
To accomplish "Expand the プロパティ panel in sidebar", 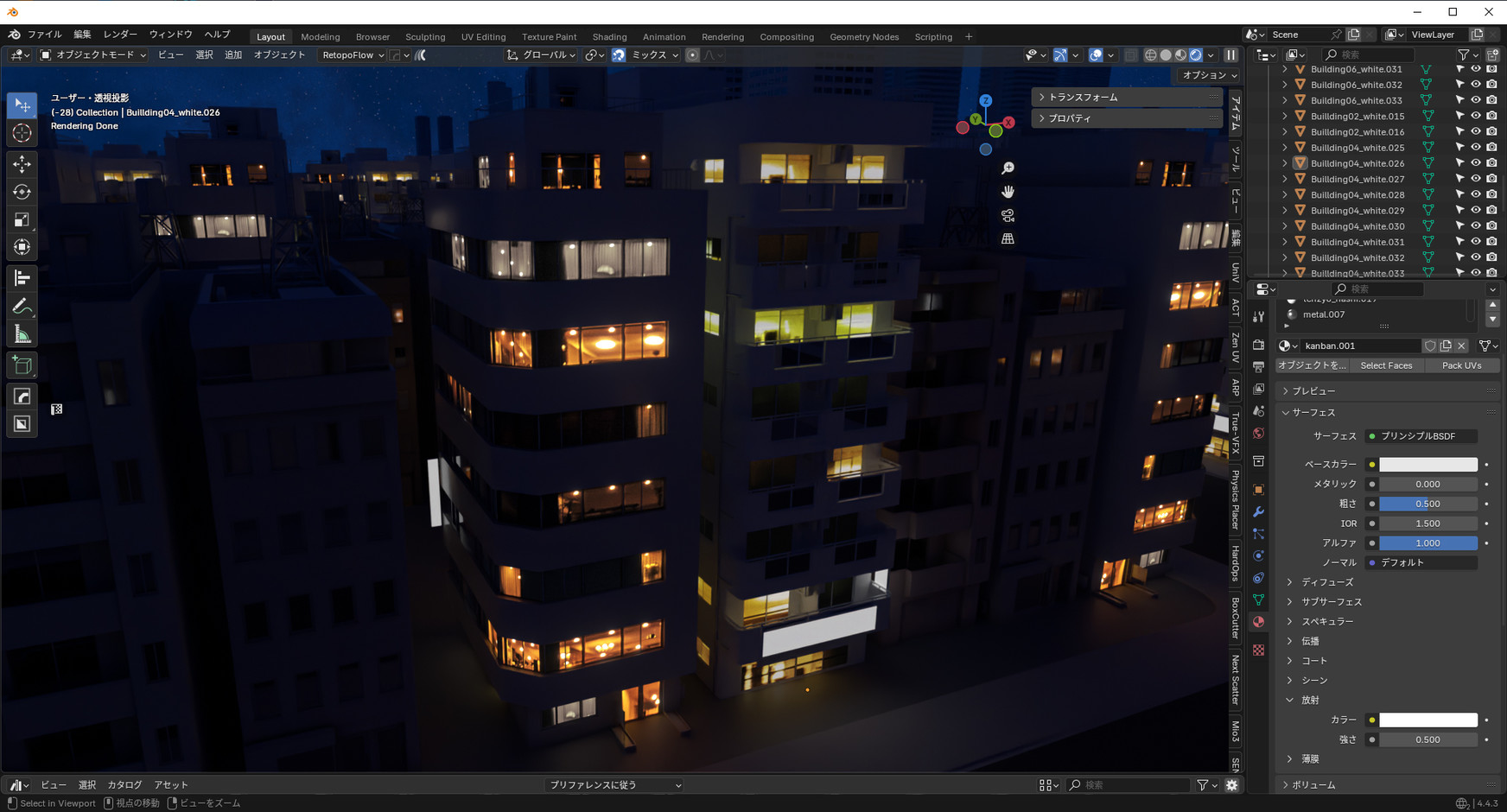I will 1127,118.
